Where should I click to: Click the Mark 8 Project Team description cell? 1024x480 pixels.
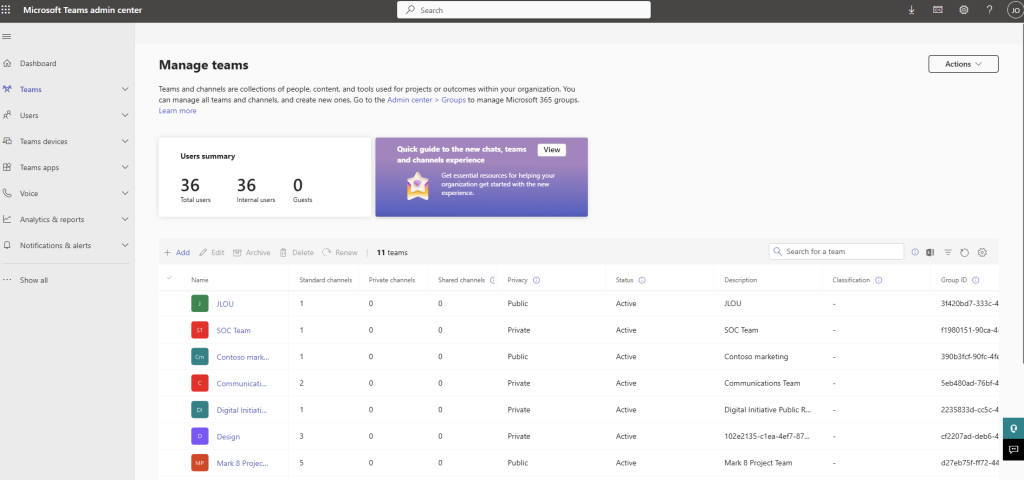(x=758, y=463)
